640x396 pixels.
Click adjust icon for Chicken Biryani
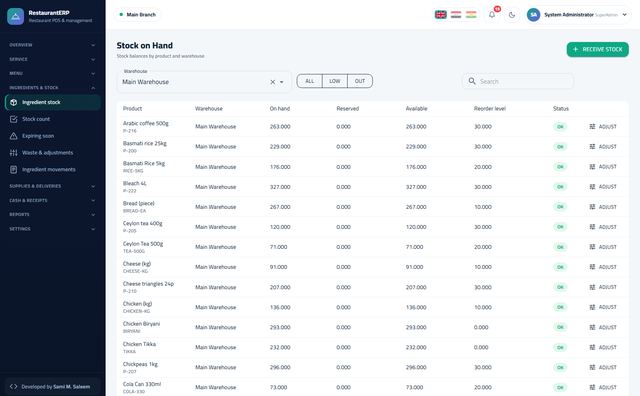[x=592, y=327]
